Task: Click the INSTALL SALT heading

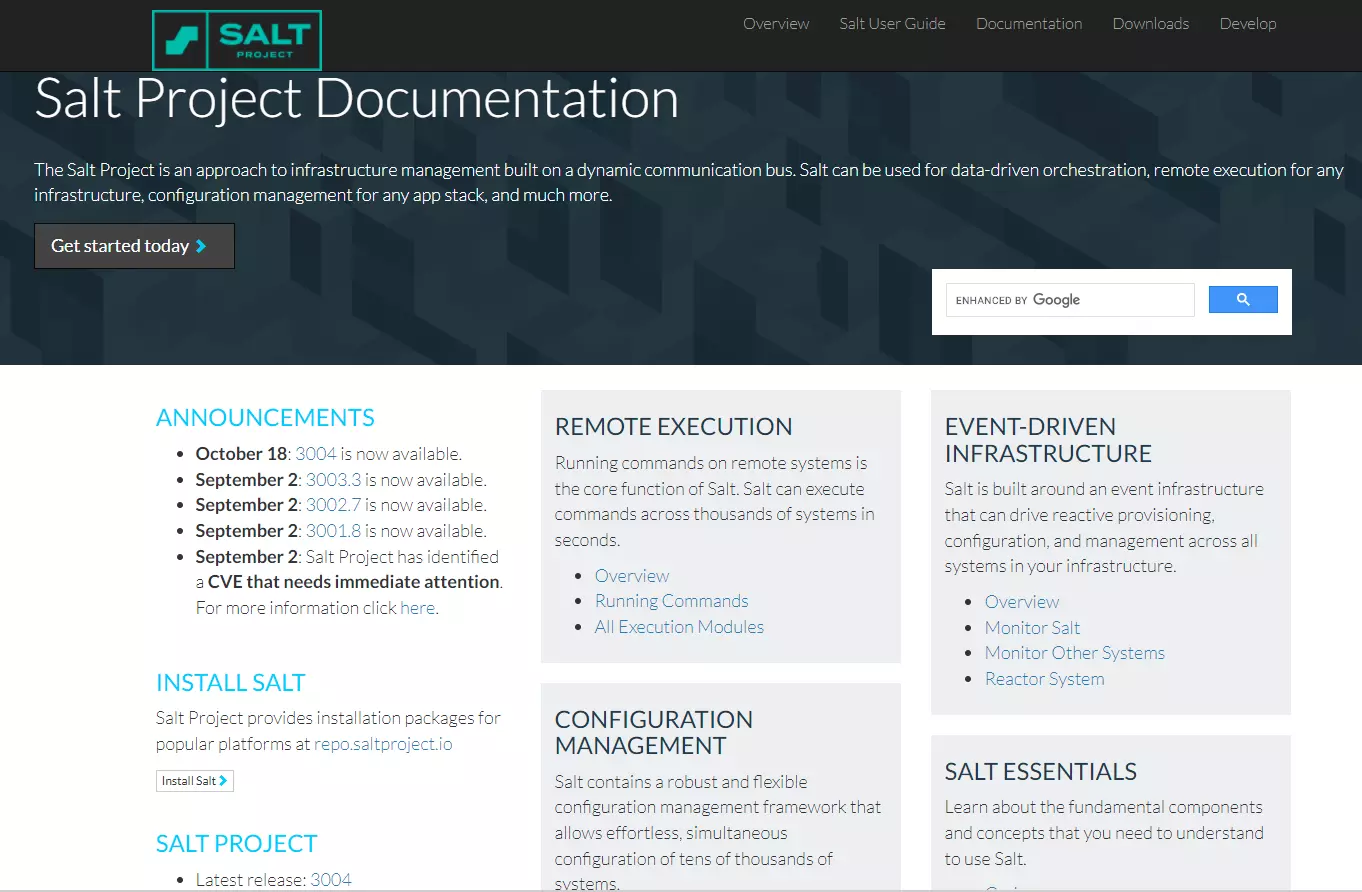Action: [x=231, y=683]
